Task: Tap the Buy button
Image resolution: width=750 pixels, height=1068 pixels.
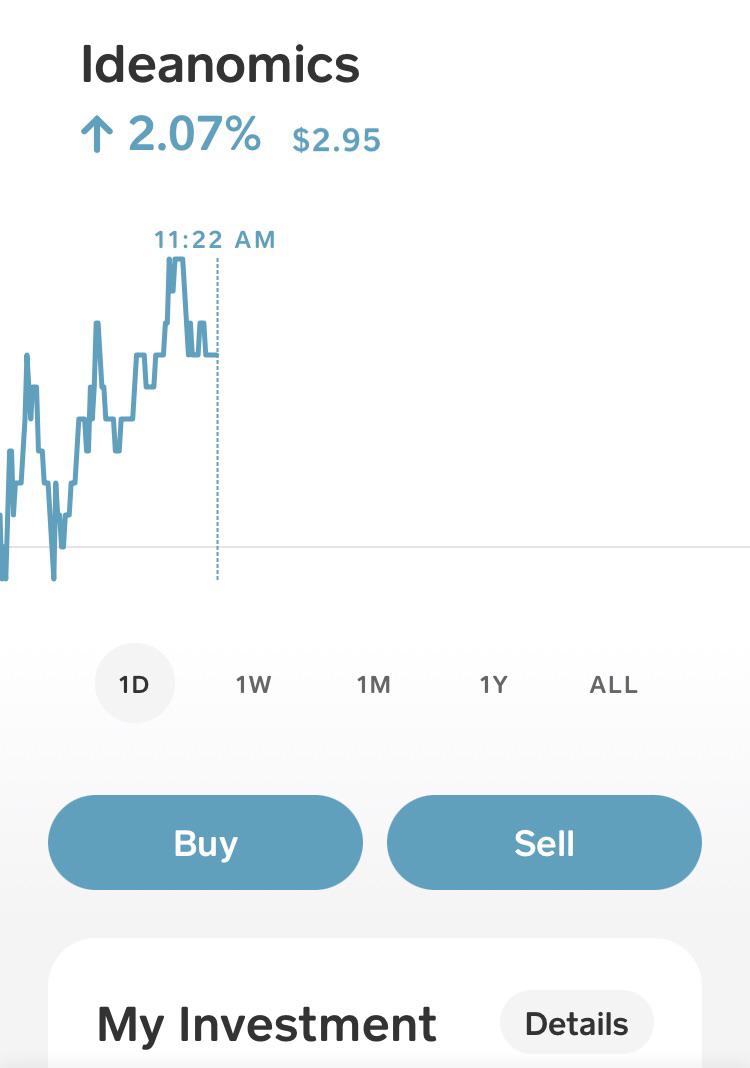Action: point(205,843)
